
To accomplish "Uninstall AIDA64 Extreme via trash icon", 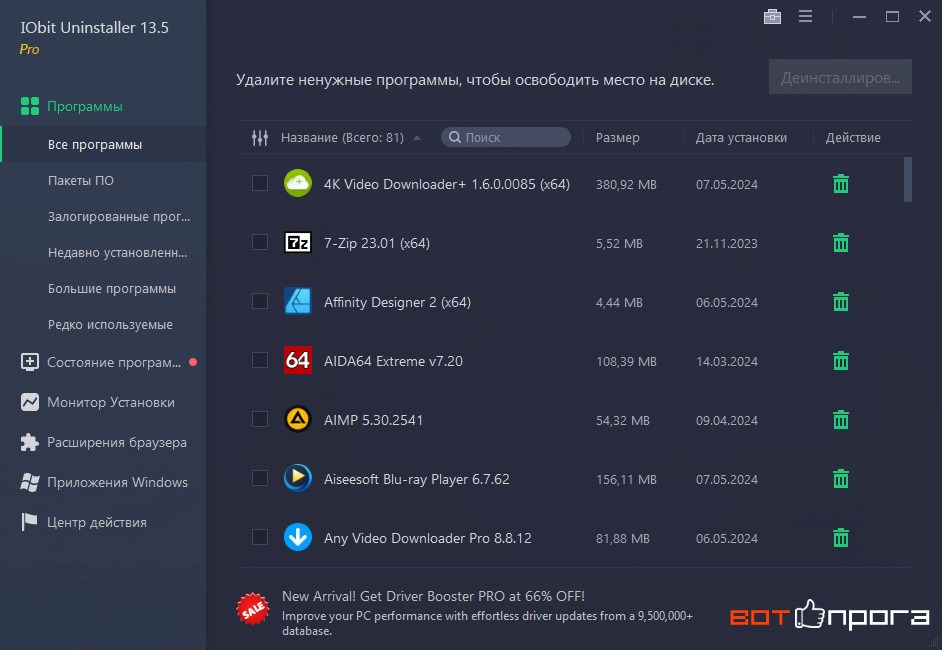I will click(840, 360).
